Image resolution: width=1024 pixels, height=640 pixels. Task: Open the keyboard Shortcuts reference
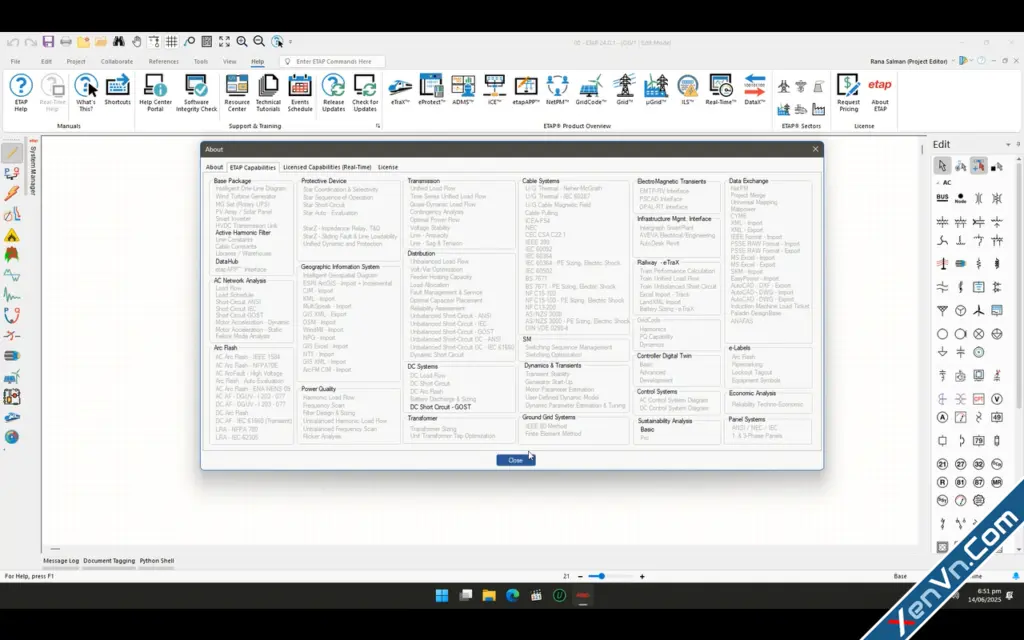pos(118,89)
